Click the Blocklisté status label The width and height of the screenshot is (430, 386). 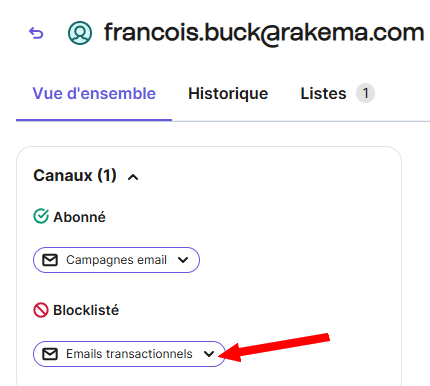point(86,310)
